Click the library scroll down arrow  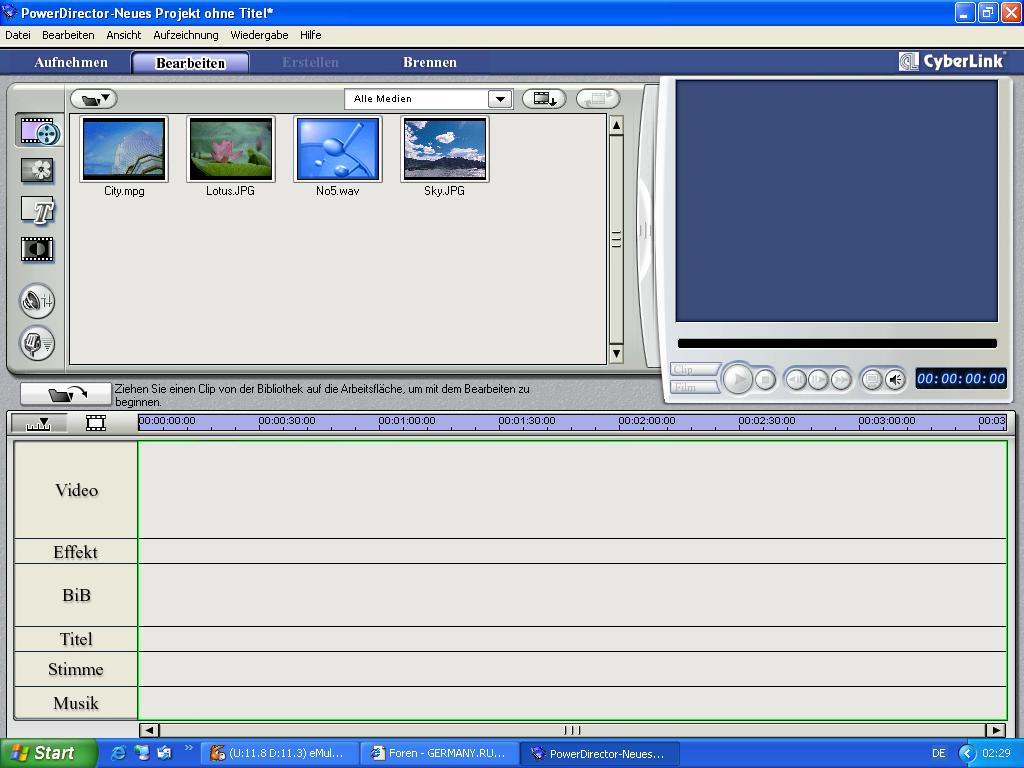(x=616, y=354)
